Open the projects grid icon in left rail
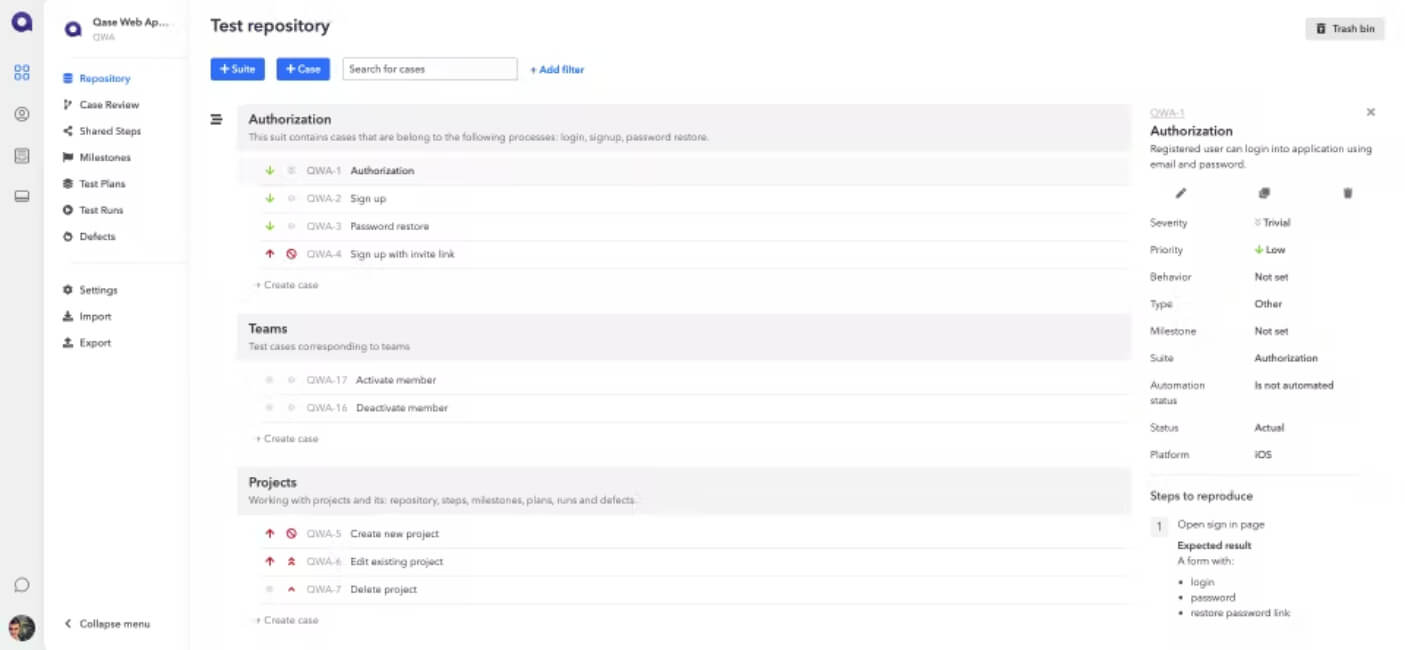Image resolution: width=1405 pixels, height=650 pixels. pos(22,73)
